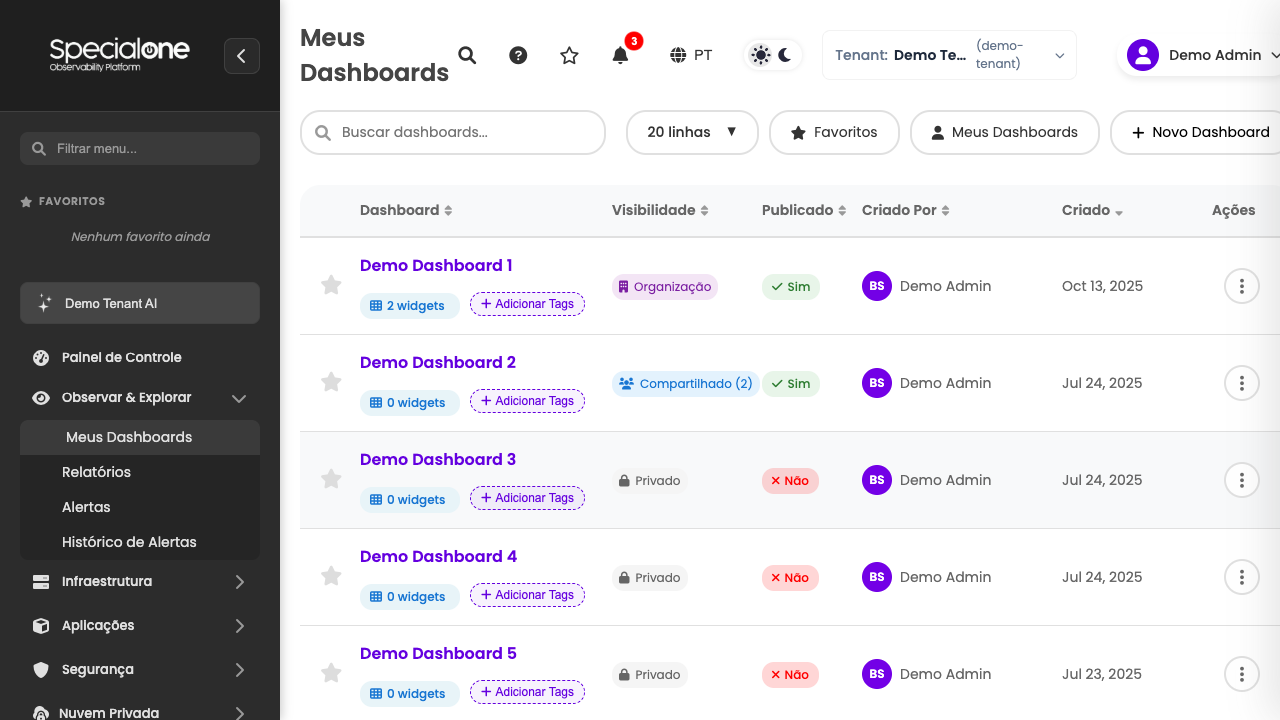The height and width of the screenshot is (720, 1280).
Task: Open actions menu for Demo Dashboard 4
Action: pos(1241,577)
